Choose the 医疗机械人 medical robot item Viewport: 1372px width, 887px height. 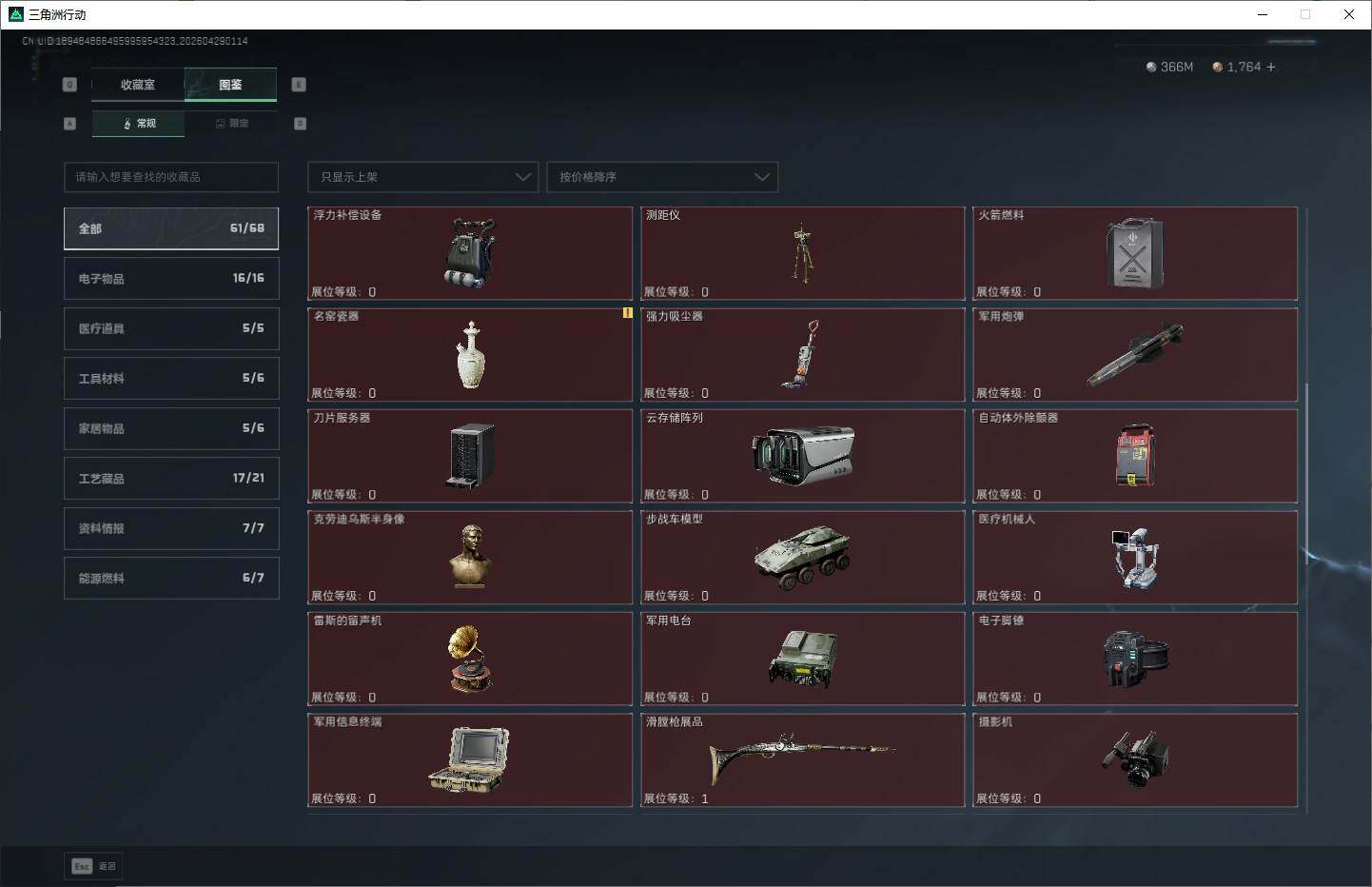[1135, 558]
